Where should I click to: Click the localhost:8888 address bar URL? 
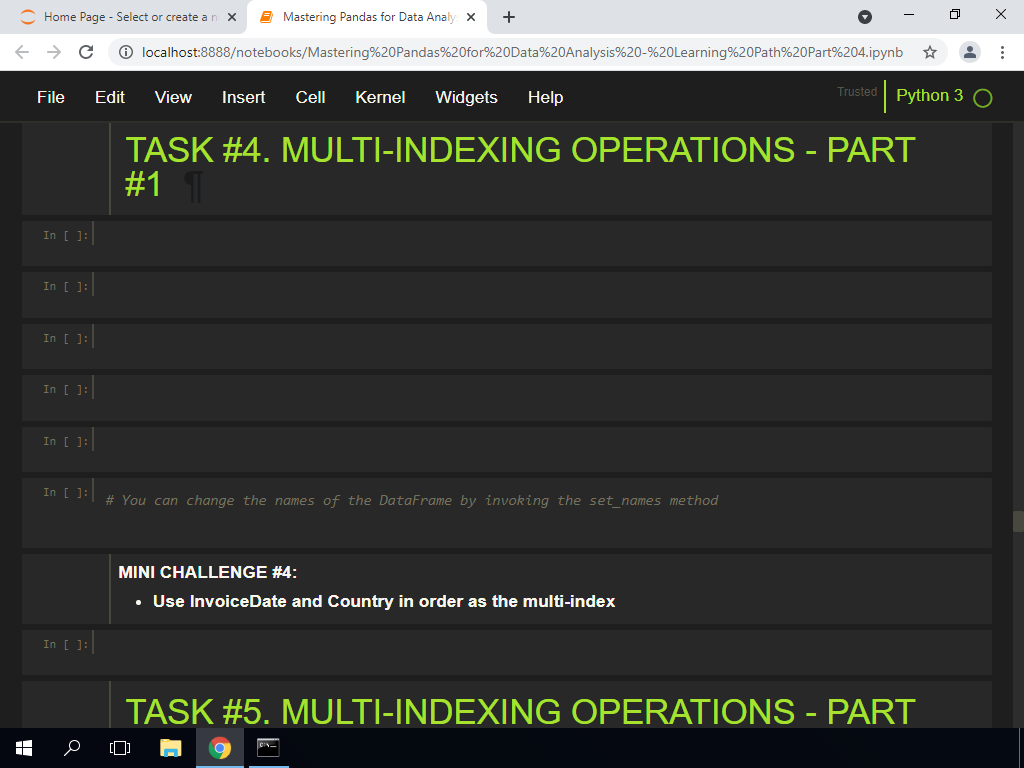(x=522, y=52)
